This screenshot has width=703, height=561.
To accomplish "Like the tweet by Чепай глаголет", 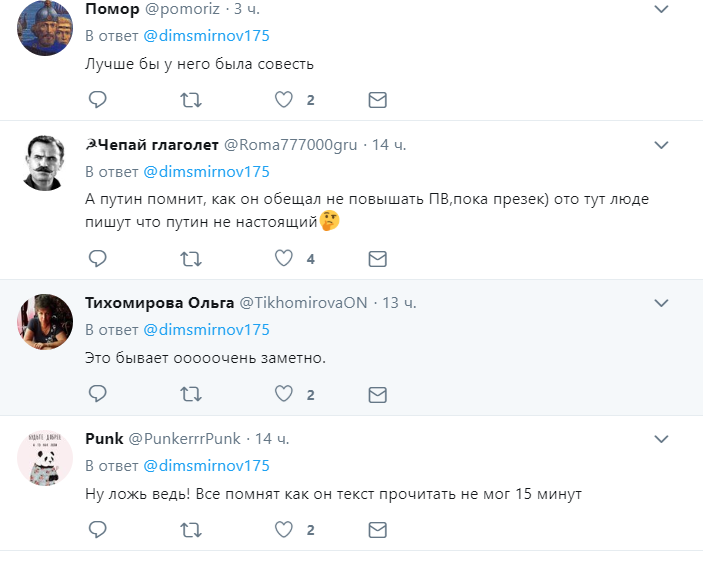I will 284,258.
